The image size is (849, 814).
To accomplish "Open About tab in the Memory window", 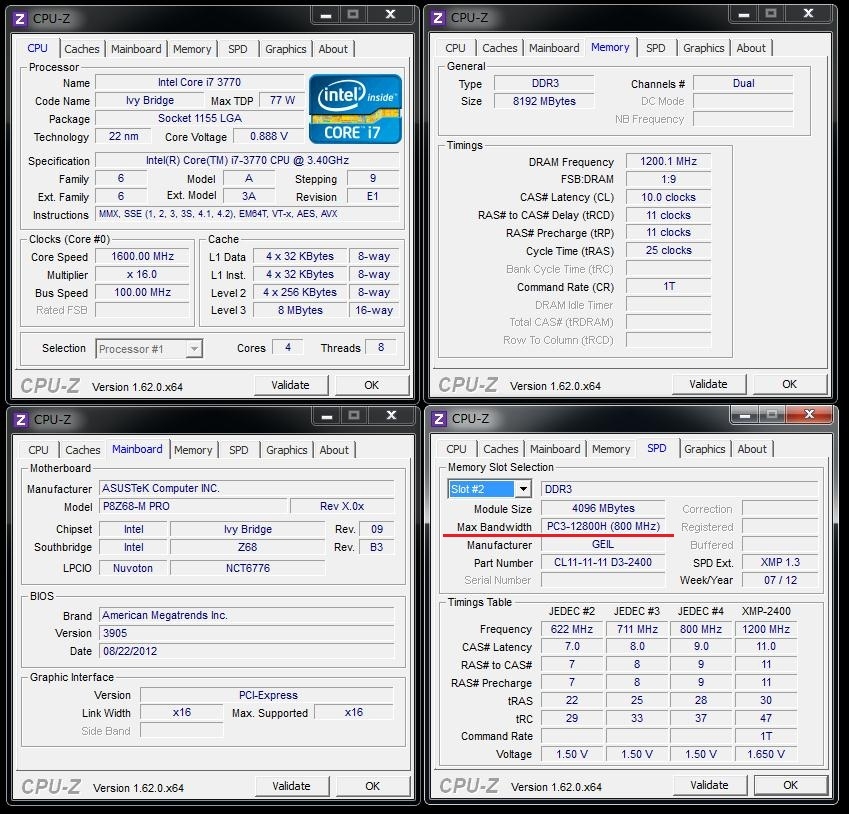I will 751,48.
